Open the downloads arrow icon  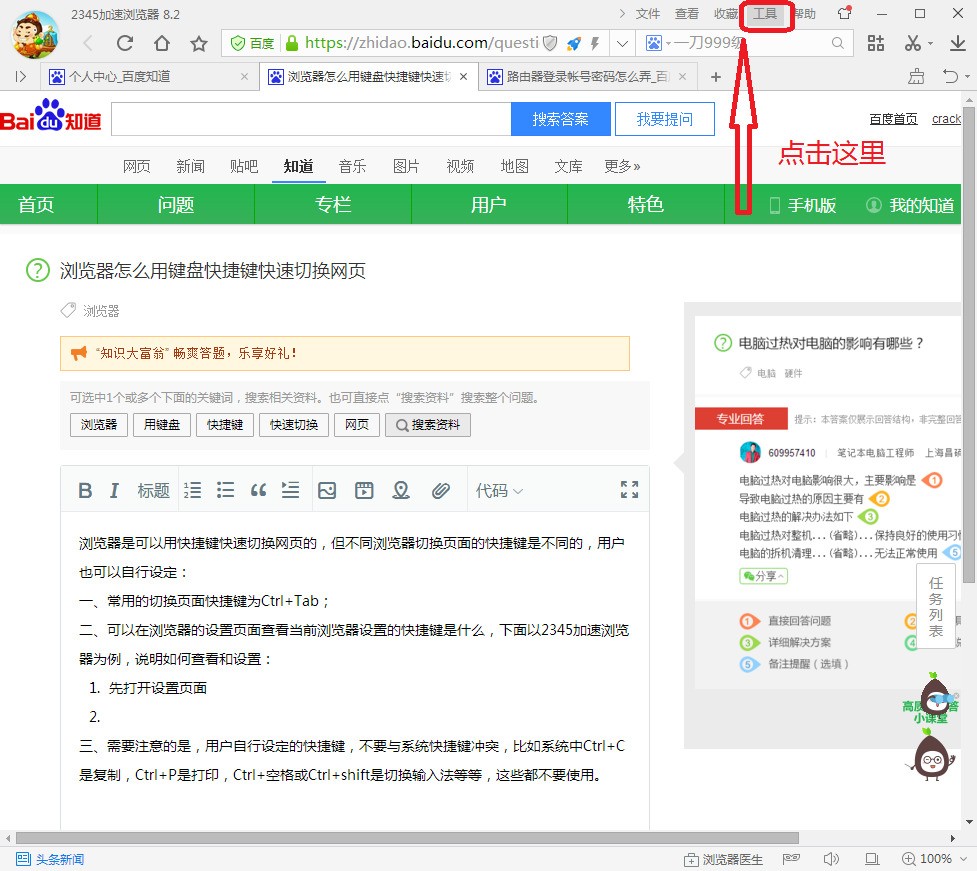coord(958,43)
